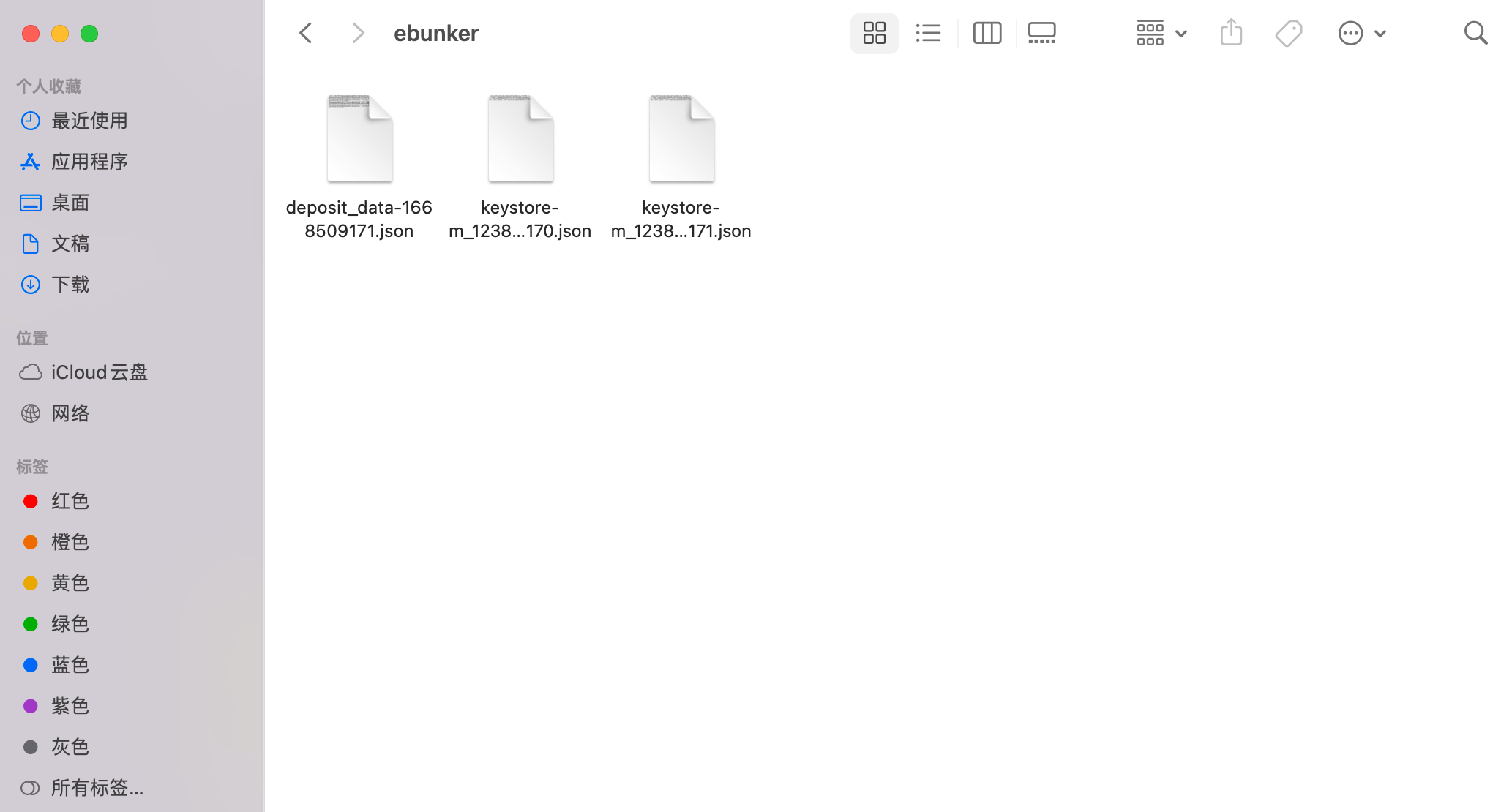
Task: Click the deposit_data-1668509171.json file name
Action: (359, 219)
